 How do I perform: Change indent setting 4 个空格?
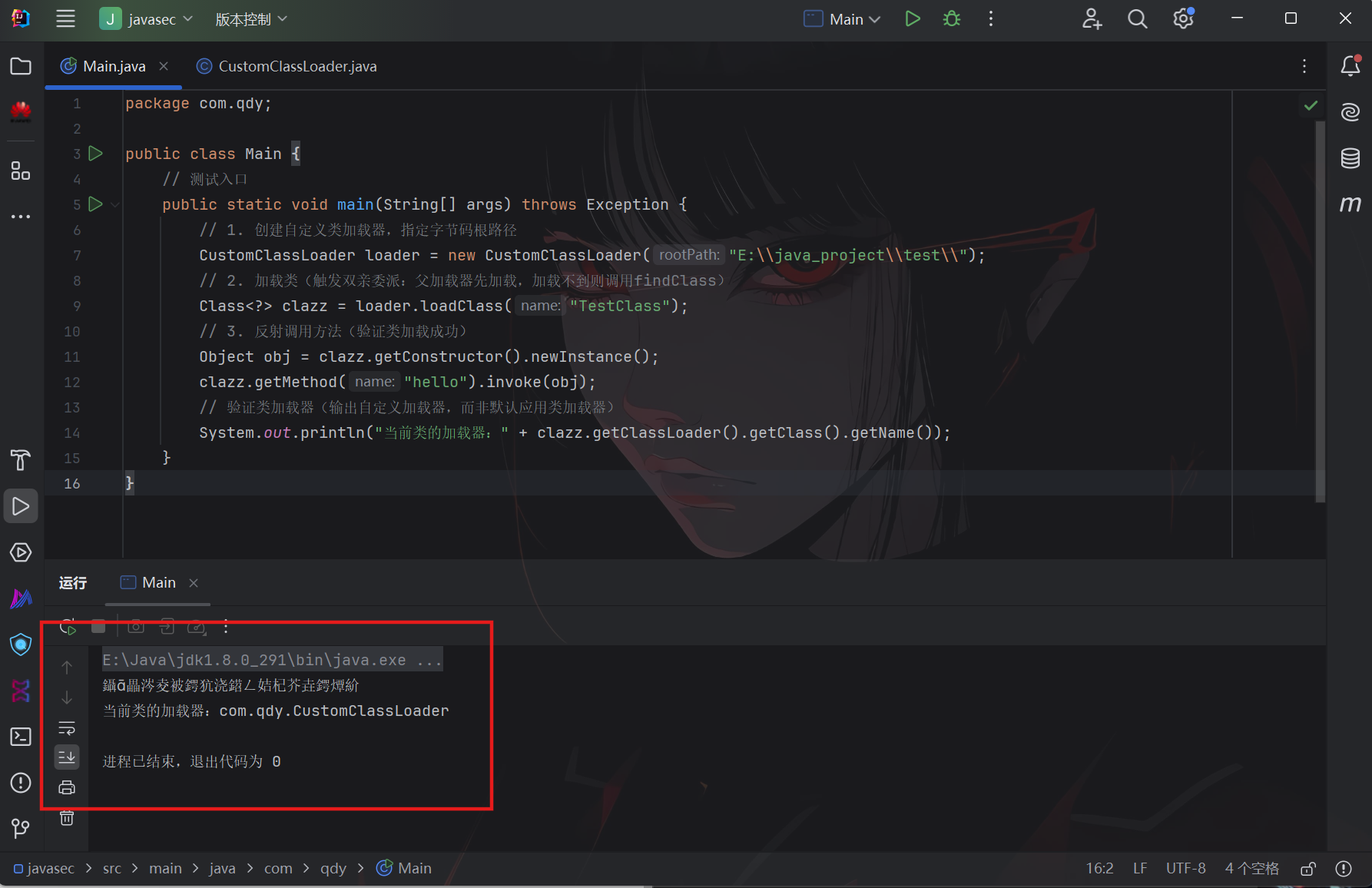coord(1251,868)
